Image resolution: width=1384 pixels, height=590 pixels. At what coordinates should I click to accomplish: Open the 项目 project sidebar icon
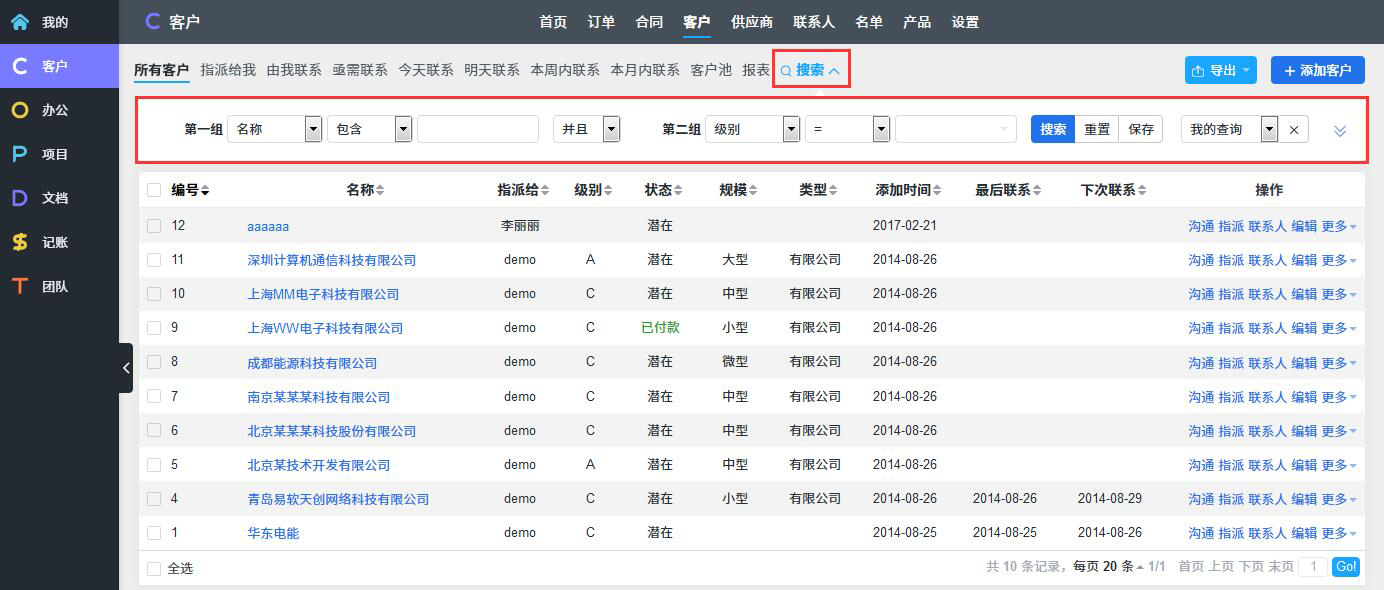[x=20, y=154]
